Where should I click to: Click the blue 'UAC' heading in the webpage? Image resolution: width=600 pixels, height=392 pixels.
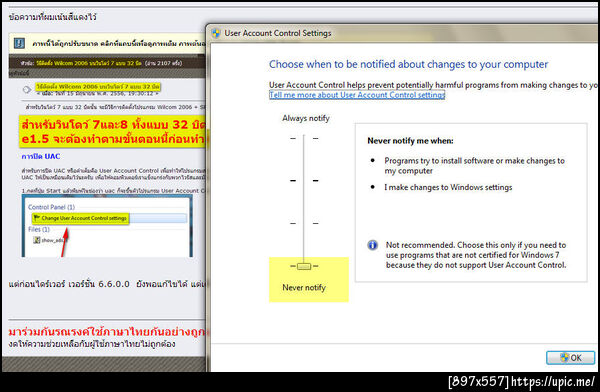pos(41,156)
